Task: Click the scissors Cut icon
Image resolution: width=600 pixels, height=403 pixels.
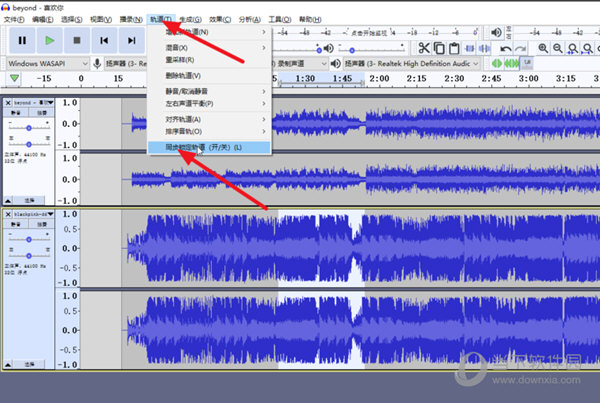Action: (x=424, y=48)
